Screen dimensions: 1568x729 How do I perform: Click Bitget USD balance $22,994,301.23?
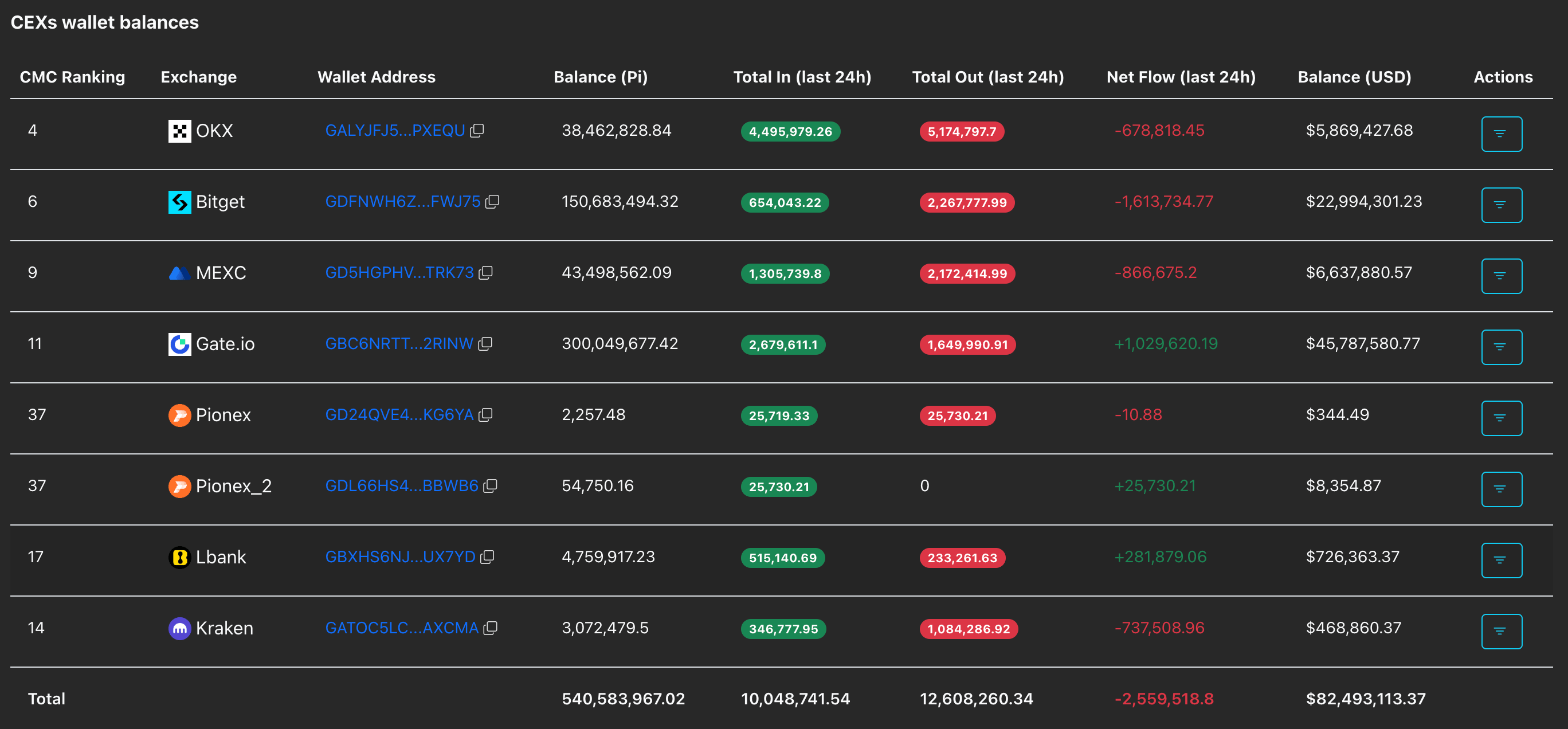(1363, 201)
